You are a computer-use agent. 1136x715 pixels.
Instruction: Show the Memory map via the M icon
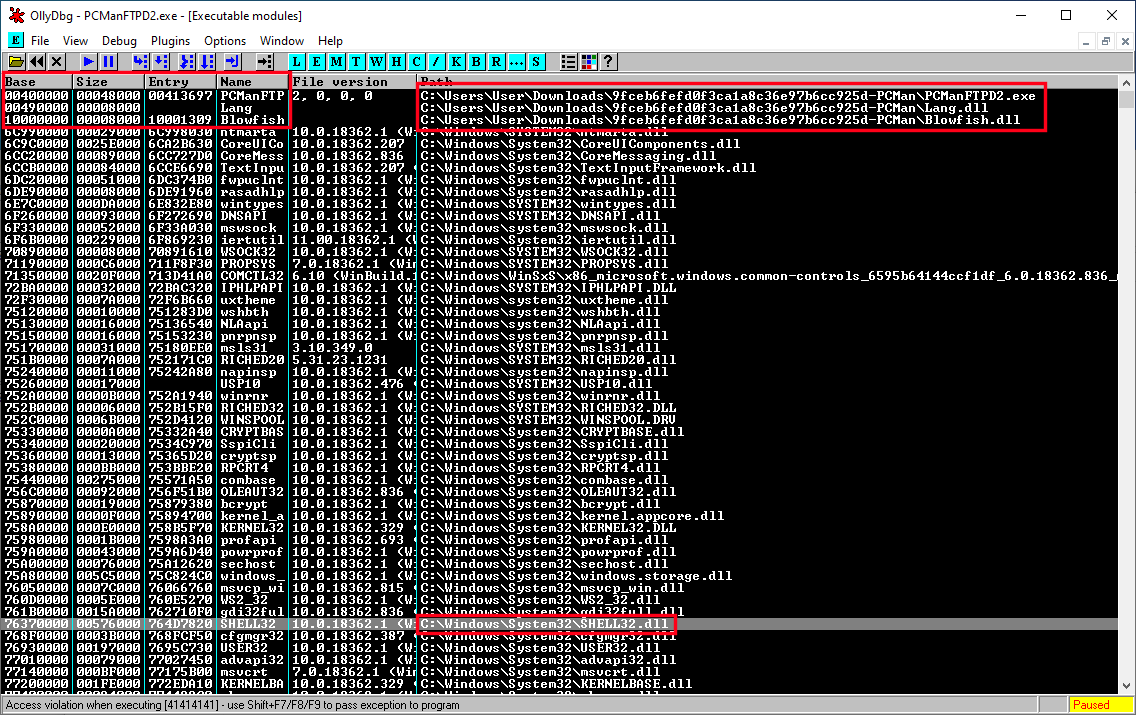click(336, 62)
